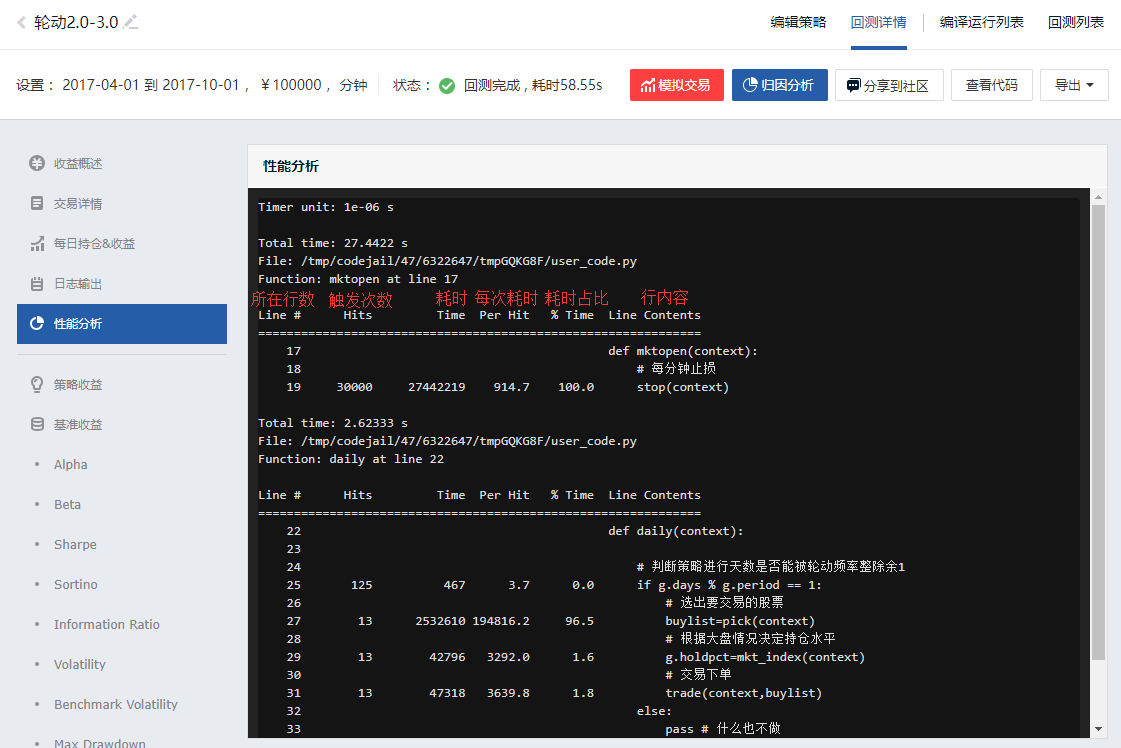
Task: Select the Sharpe metric in the sidebar
Action: [x=75, y=545]
